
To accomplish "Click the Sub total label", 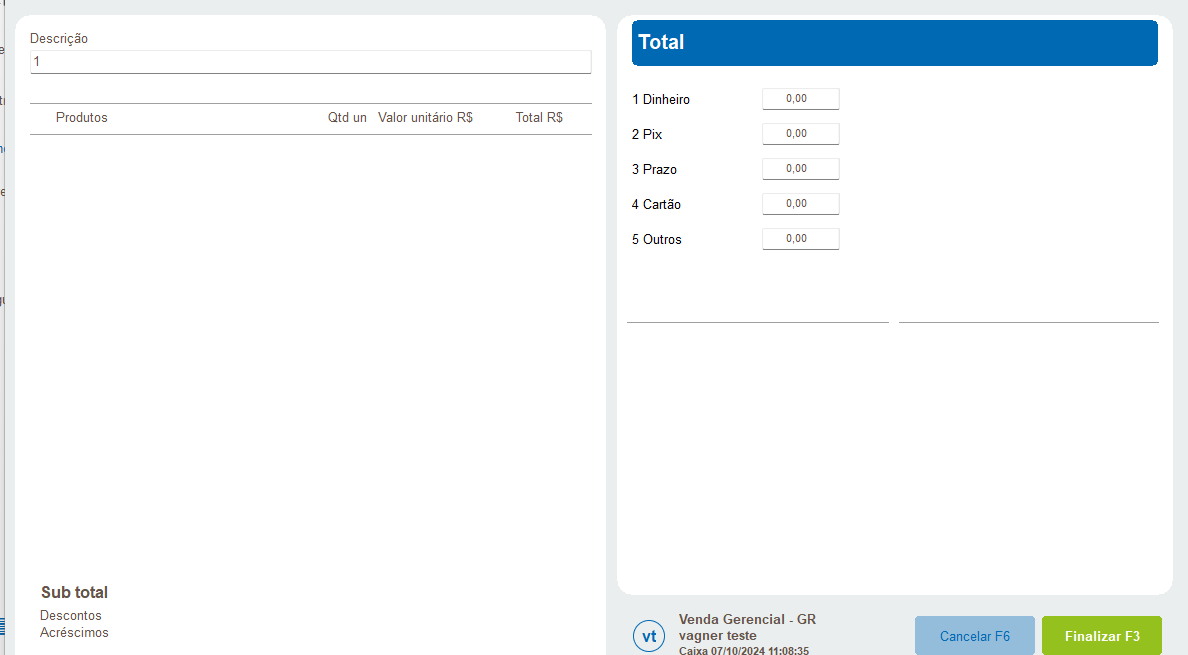I will pos(74,593).
